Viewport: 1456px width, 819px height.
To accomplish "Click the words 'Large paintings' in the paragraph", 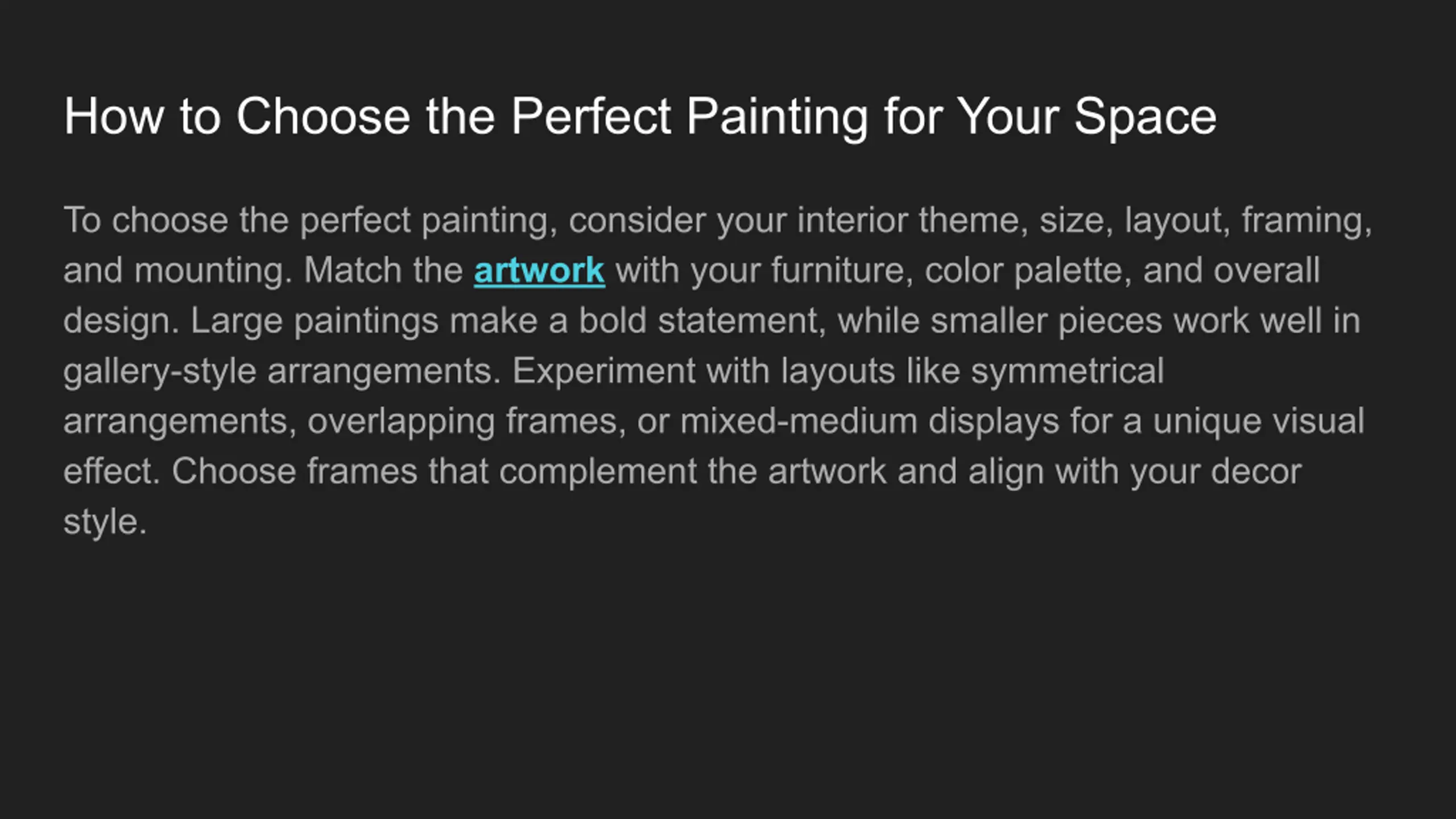I will pyautogui.click(x=315, y=321).
